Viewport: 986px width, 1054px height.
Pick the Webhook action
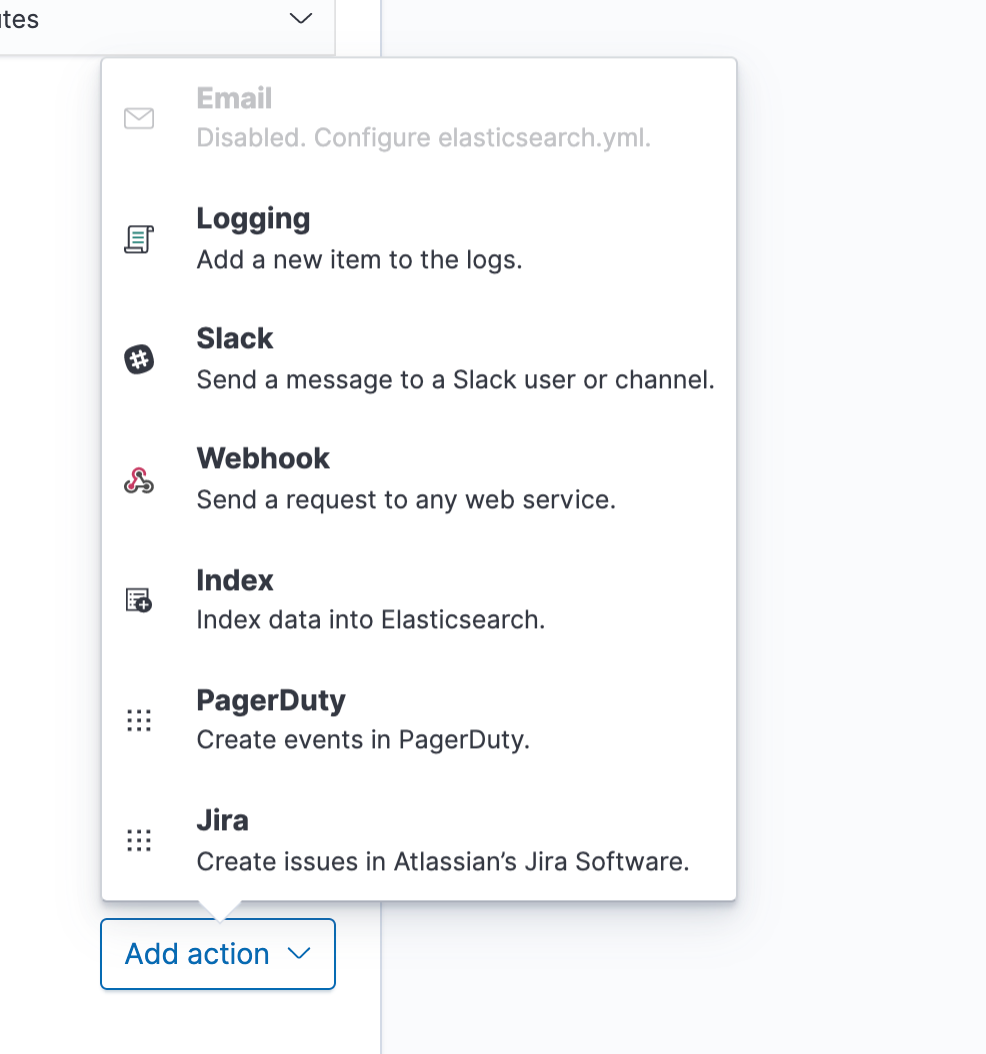coord(419,480)
